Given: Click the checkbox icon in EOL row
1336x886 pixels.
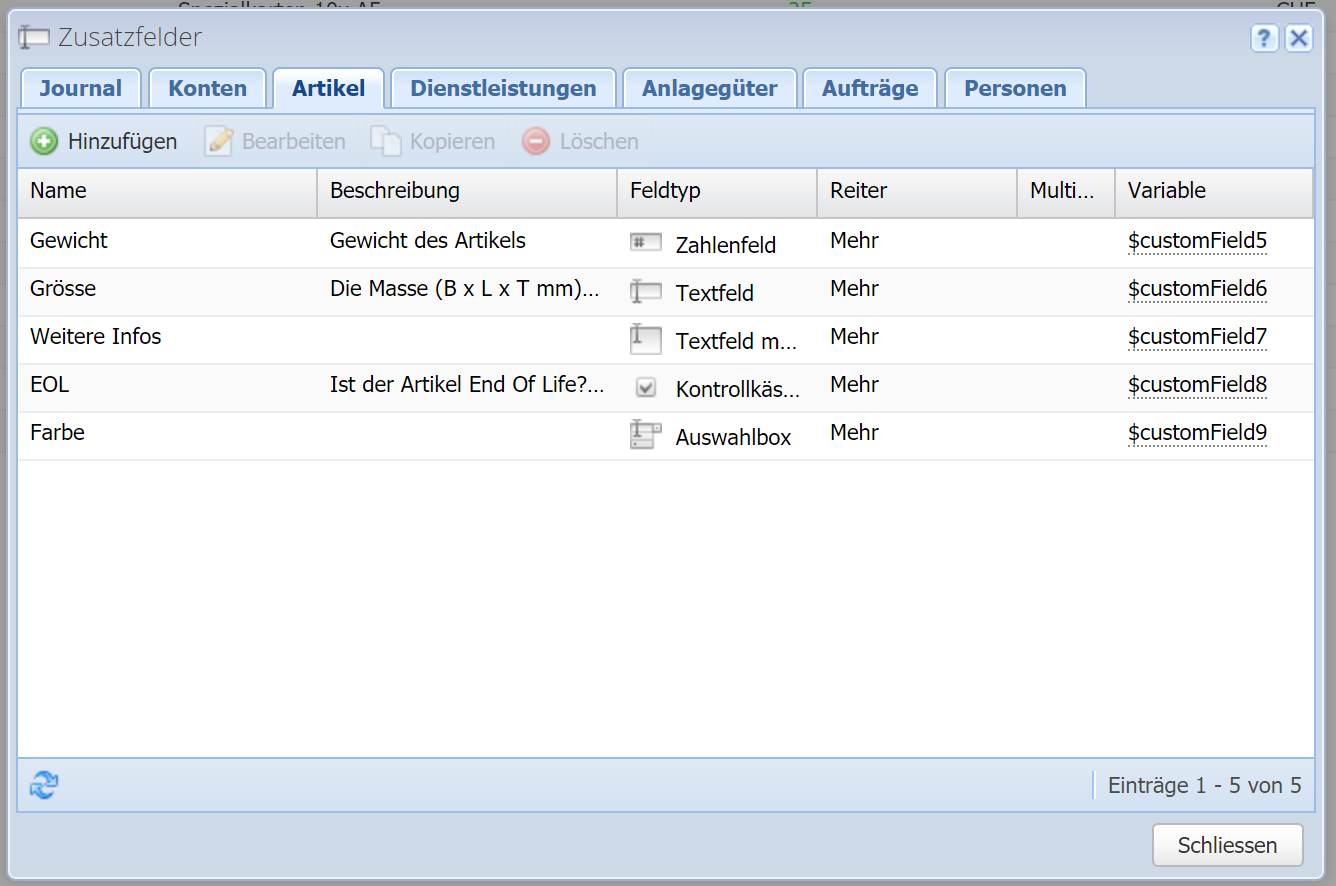Looking at the screenshot, I should (x=646, y=387).
